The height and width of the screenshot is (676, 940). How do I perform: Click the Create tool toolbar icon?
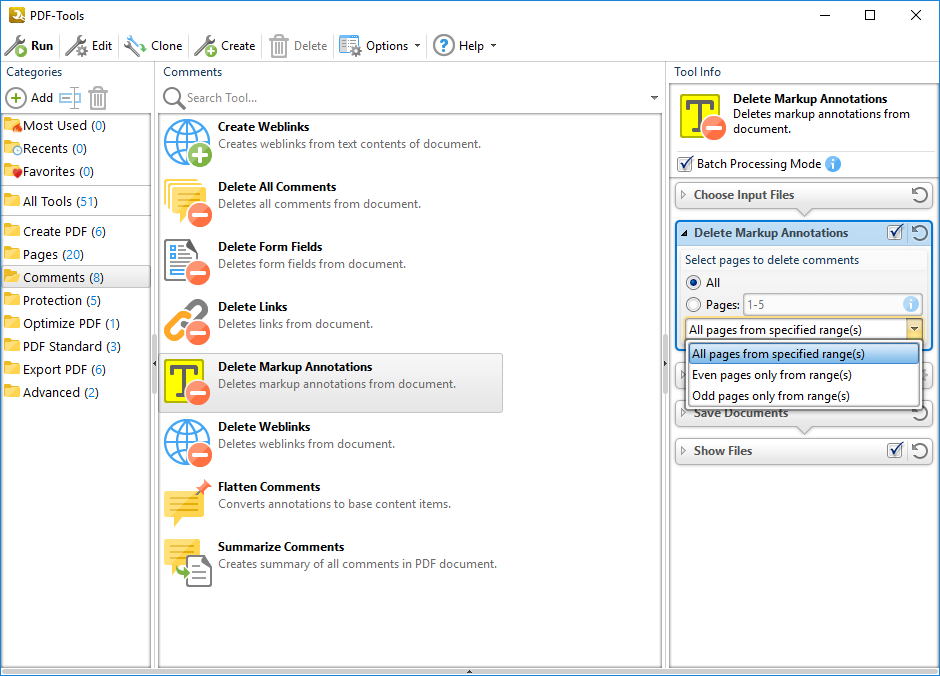coord(206,46)
